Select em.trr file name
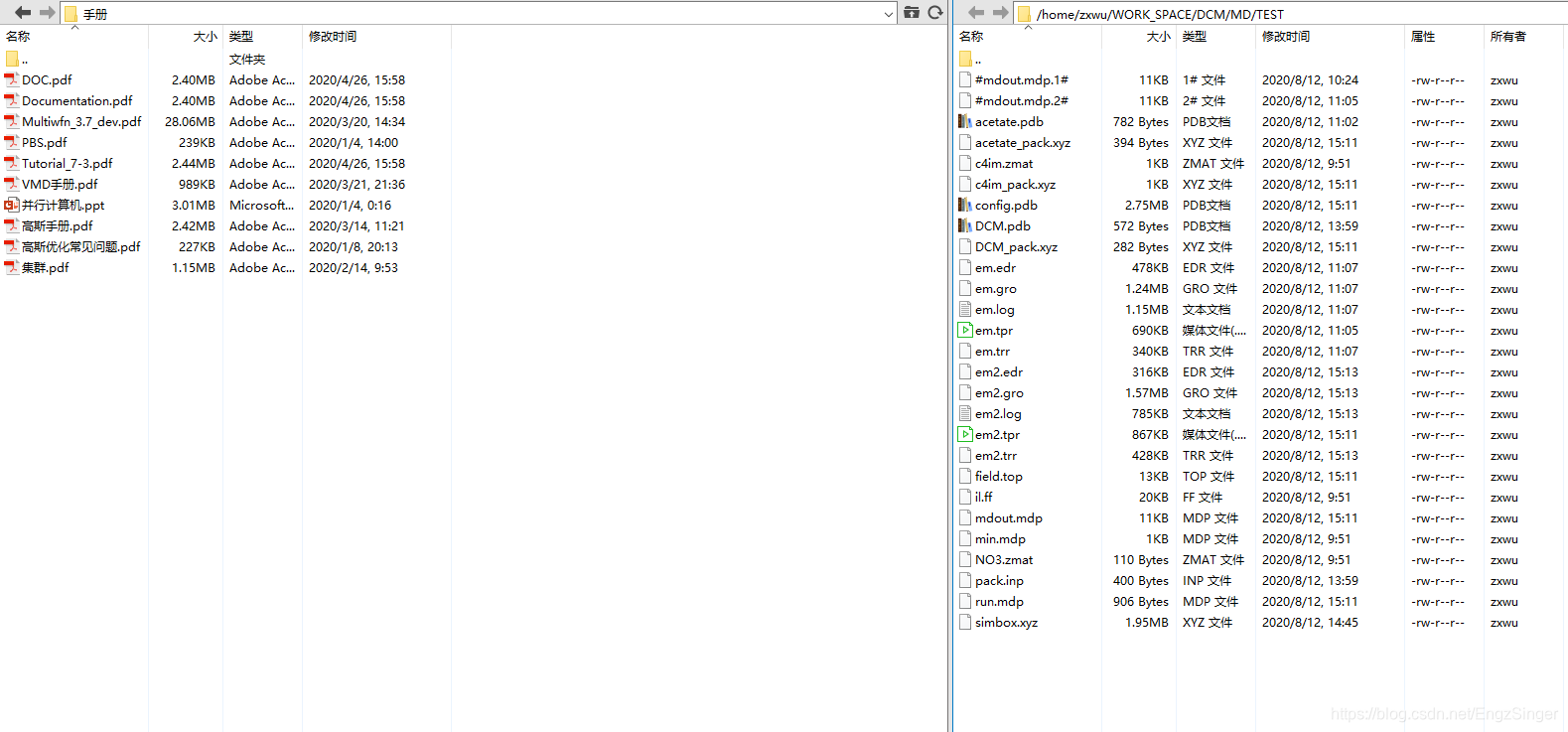 [992, 351]
